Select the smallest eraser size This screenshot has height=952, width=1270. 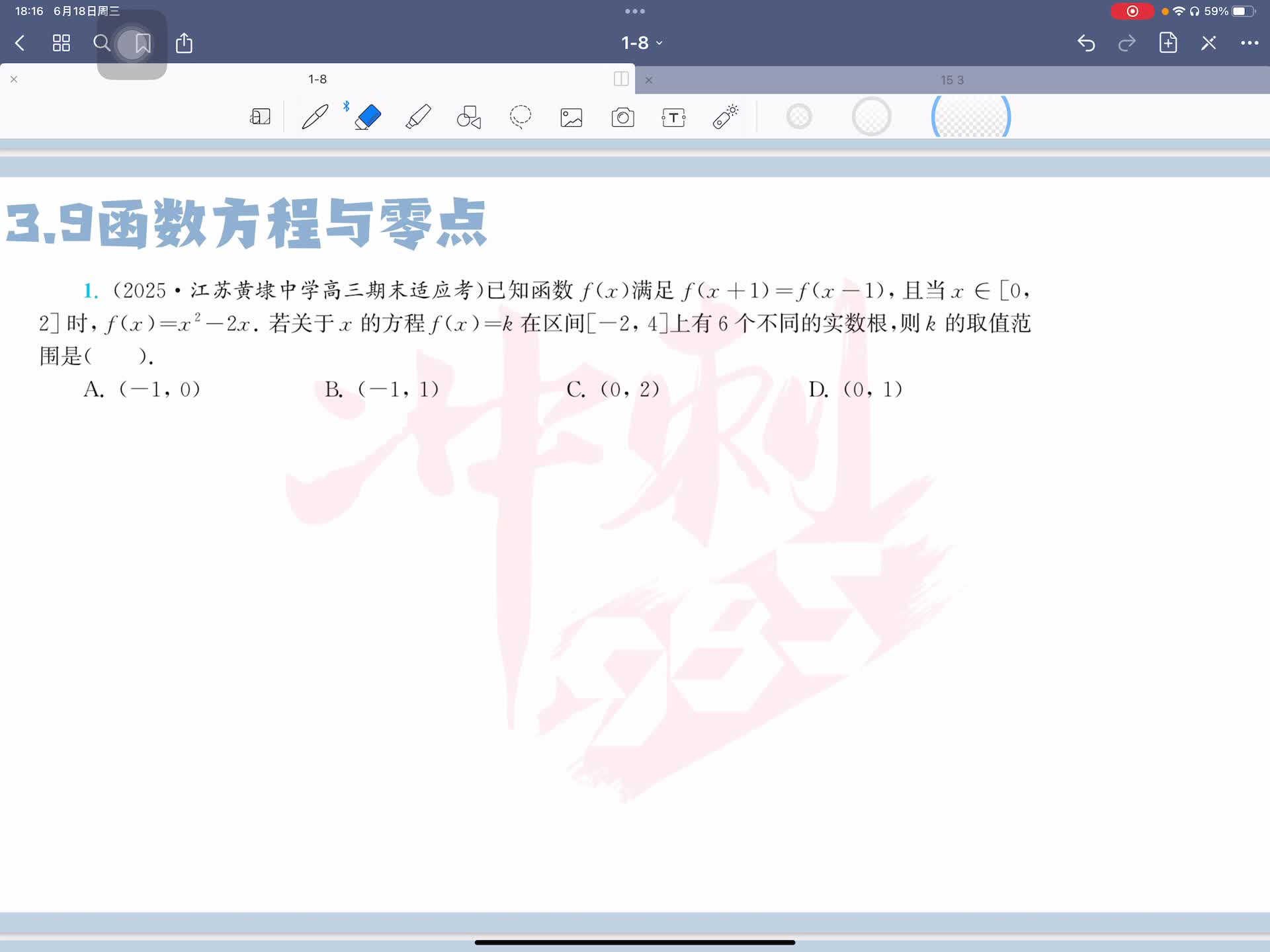coord(799,117)
